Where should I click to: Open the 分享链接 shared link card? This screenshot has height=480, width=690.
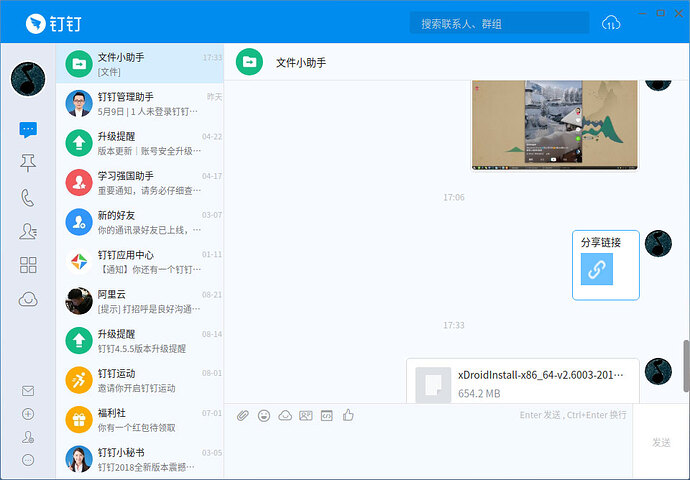click(x=605, y=265)
